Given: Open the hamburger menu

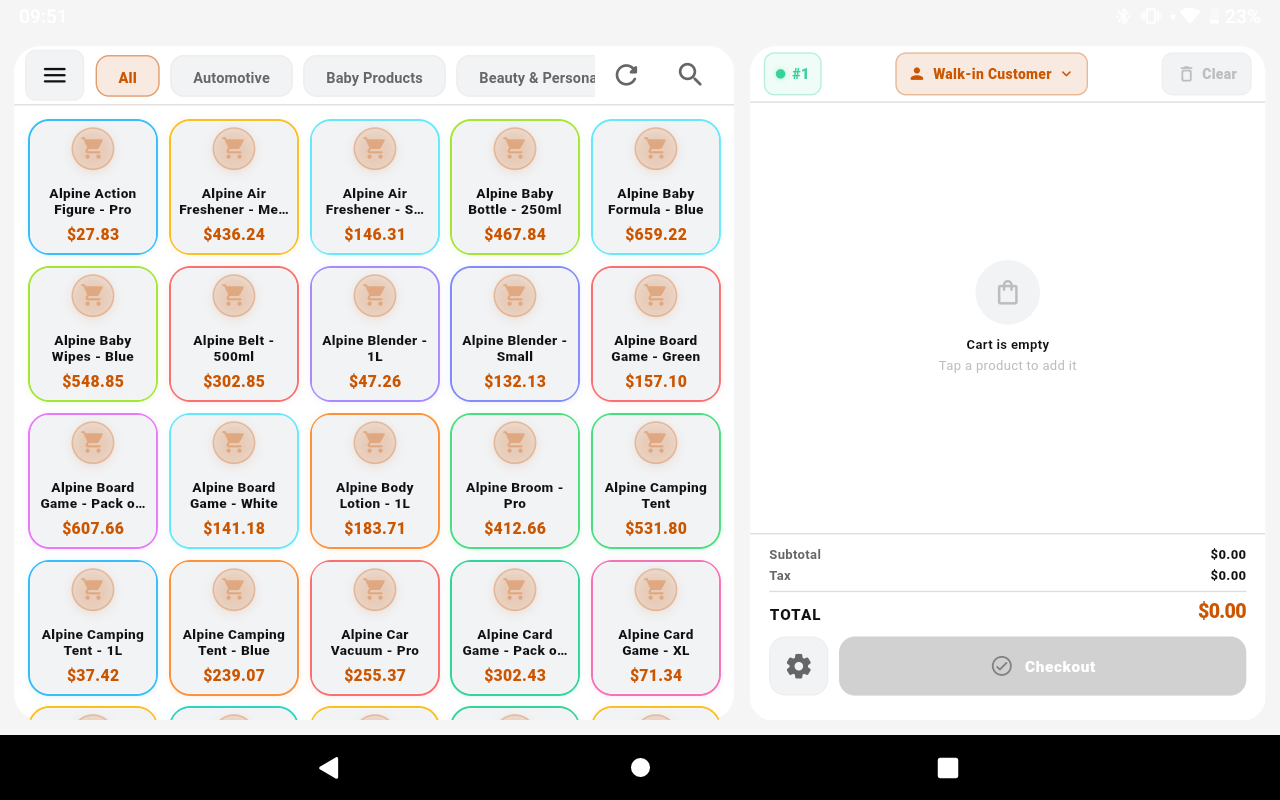Looking at the screenshot, I should 55,75.
